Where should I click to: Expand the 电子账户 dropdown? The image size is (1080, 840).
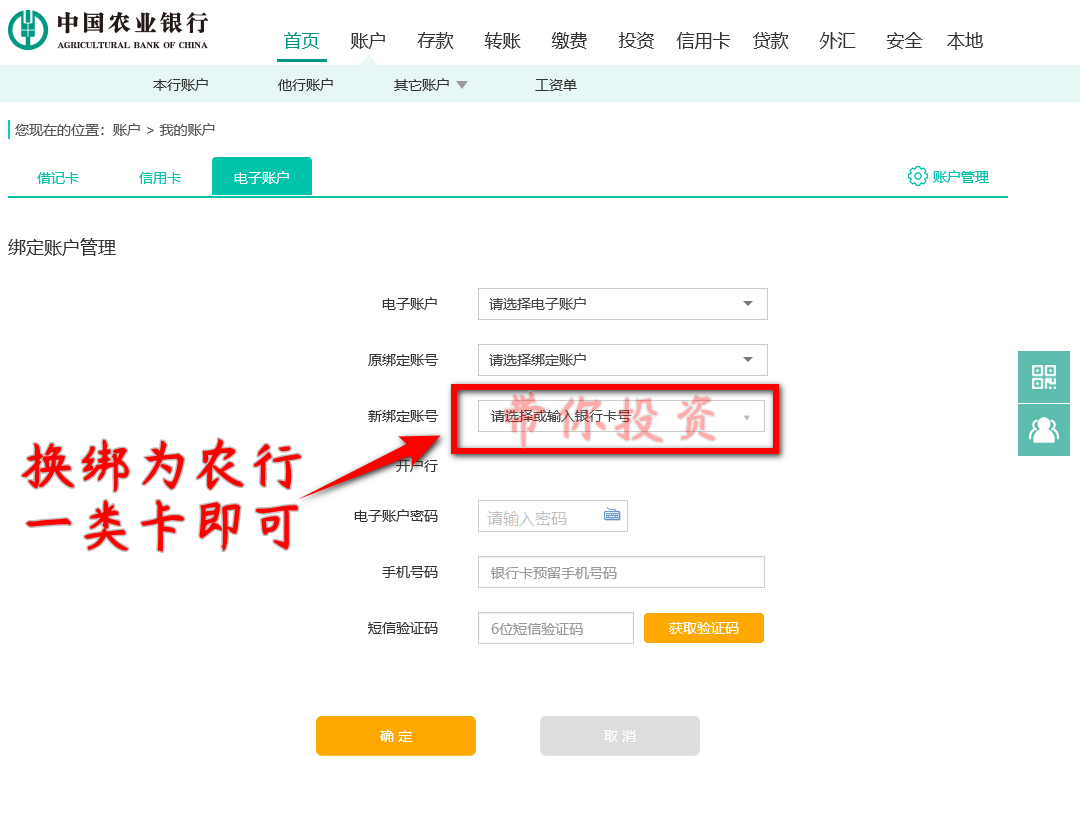623,304
